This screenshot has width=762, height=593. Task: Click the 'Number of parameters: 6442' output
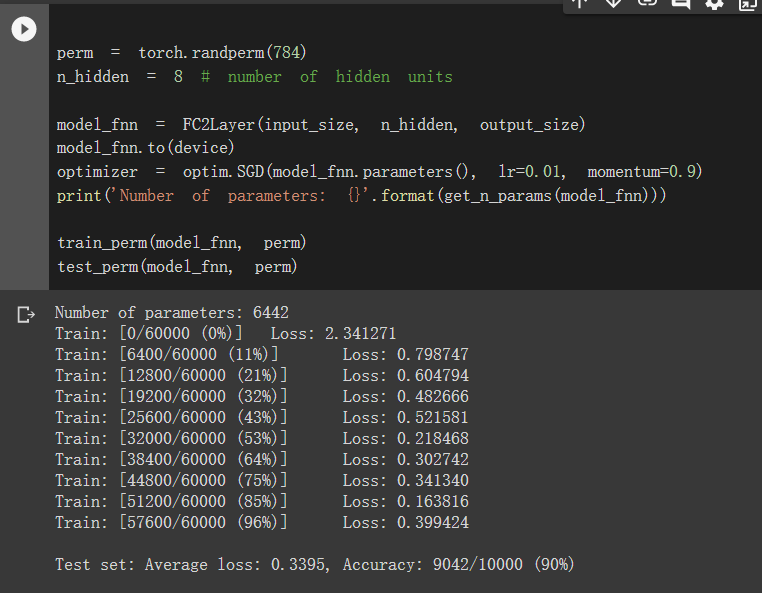click(x=172, y=313)
